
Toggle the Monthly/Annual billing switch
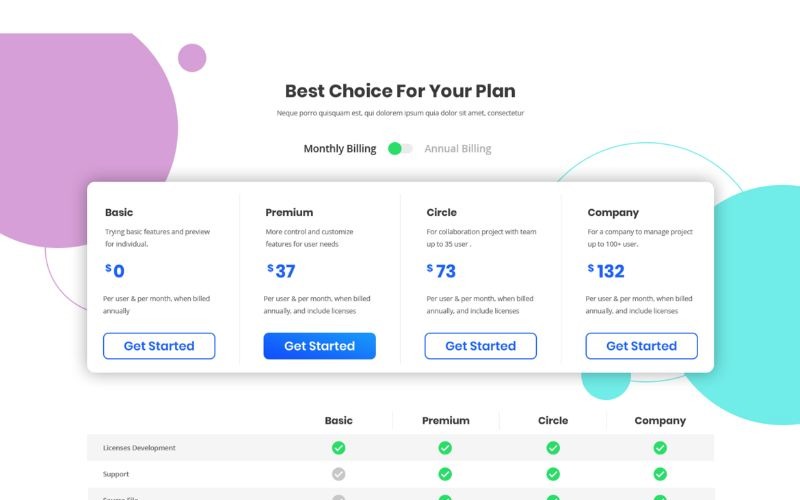pyautogui.click(x=400, y=149)
